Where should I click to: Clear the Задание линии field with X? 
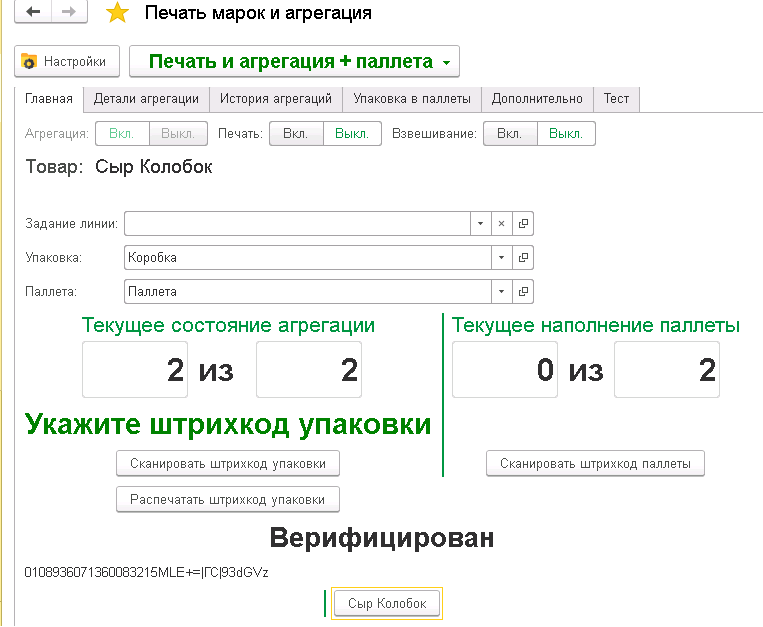(502, 224)
